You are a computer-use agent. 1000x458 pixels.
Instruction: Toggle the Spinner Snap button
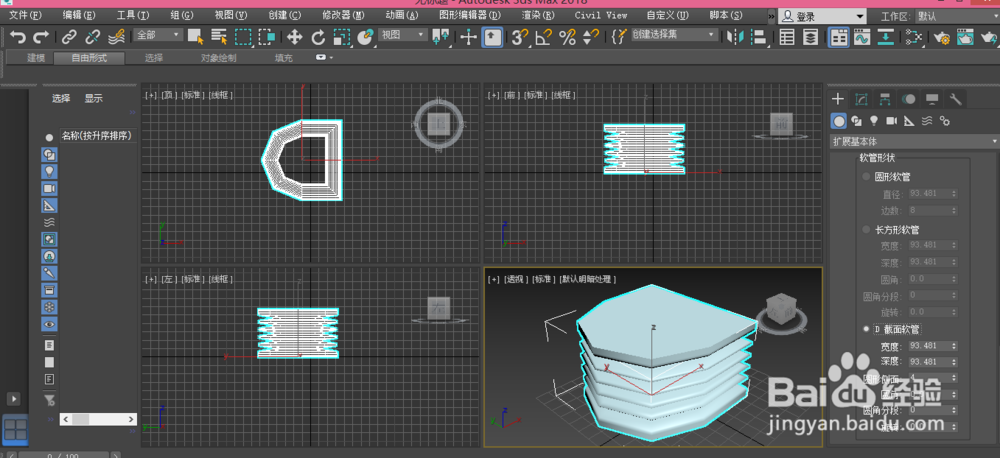[x=591, y=37]
